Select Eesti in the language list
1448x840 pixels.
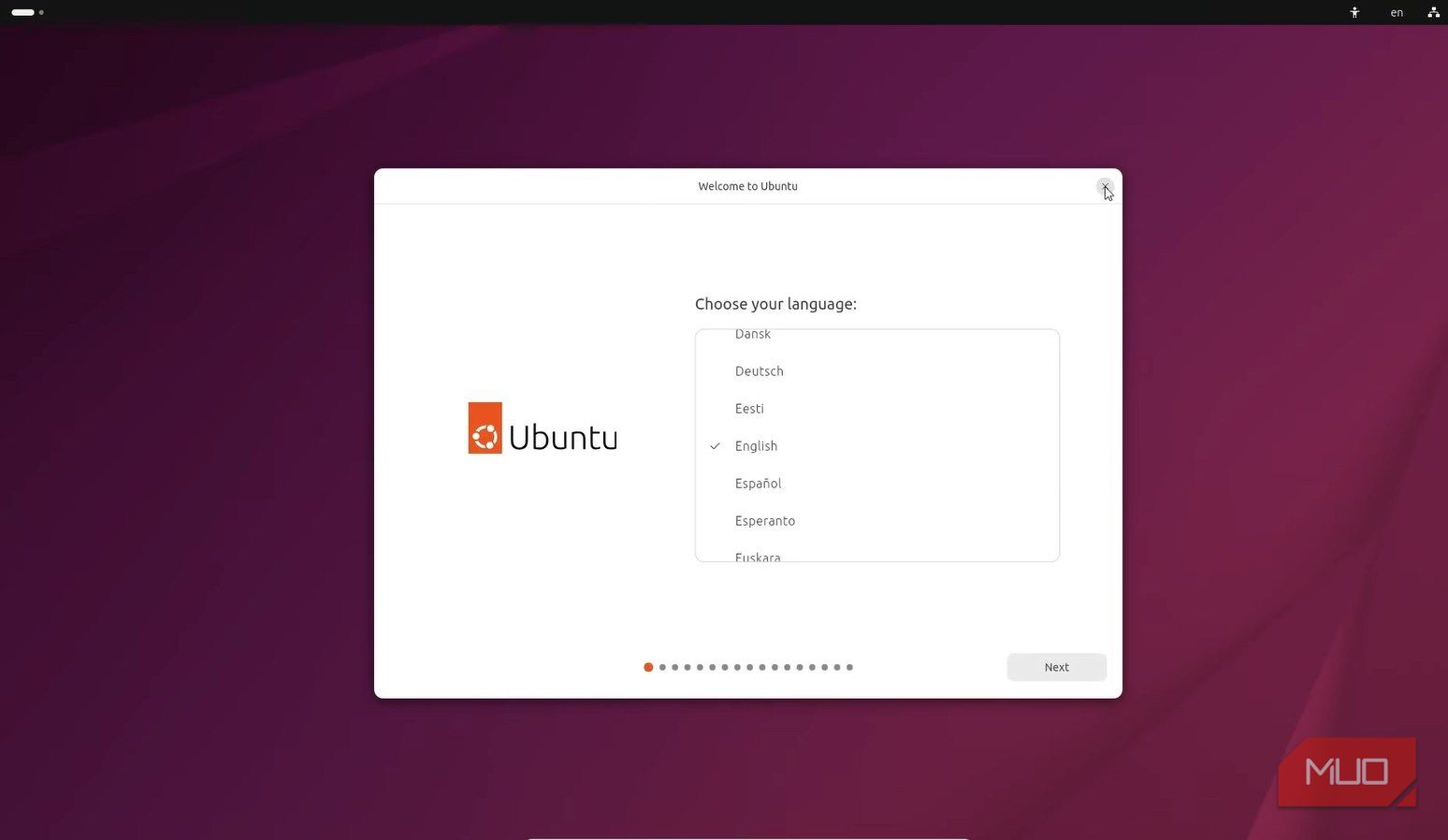877,409
